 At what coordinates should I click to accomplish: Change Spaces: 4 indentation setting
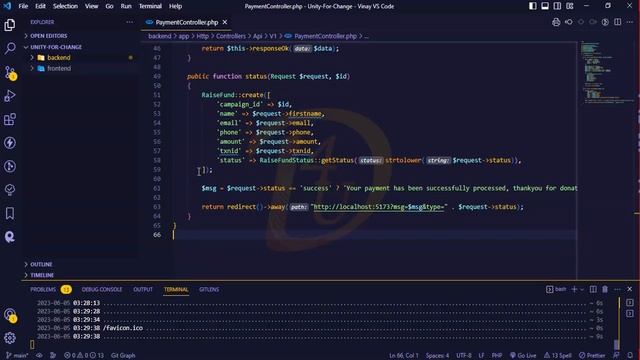[x=437, y=356]
